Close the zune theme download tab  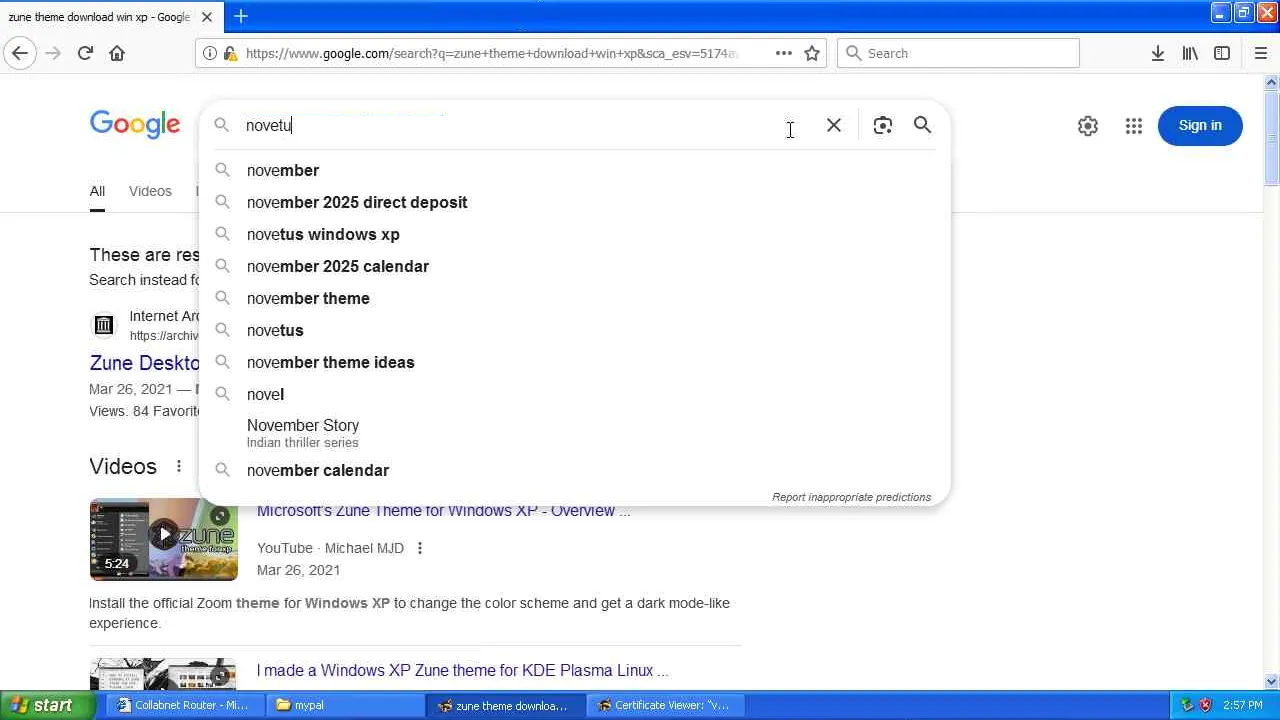207,17
